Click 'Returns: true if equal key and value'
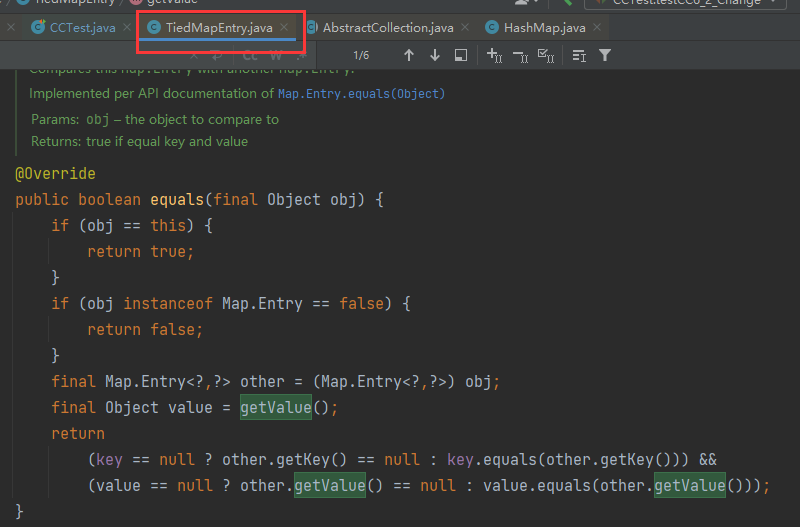The height and width of the screenshot is (527, 800). (139, 141)
